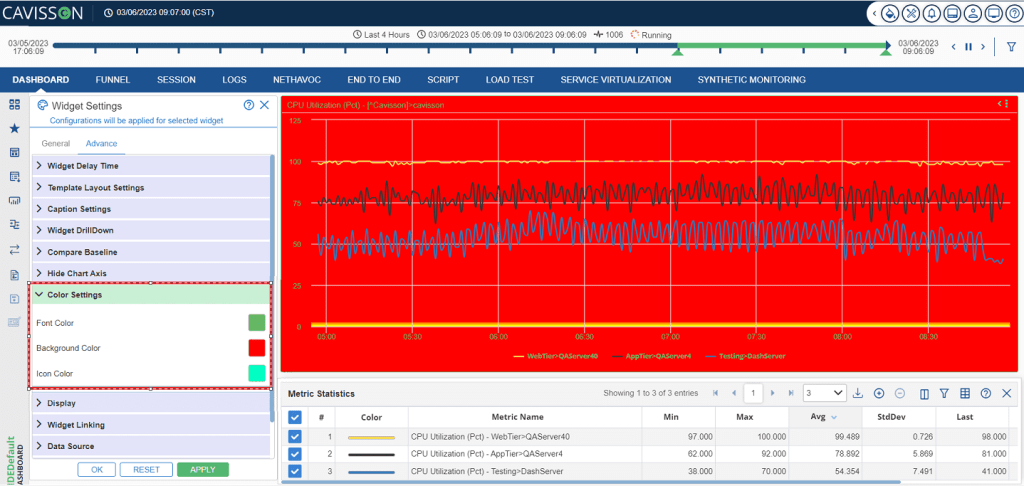Switch to the General tab
This screenshot has width=1024, height=486.
[56, 144]
